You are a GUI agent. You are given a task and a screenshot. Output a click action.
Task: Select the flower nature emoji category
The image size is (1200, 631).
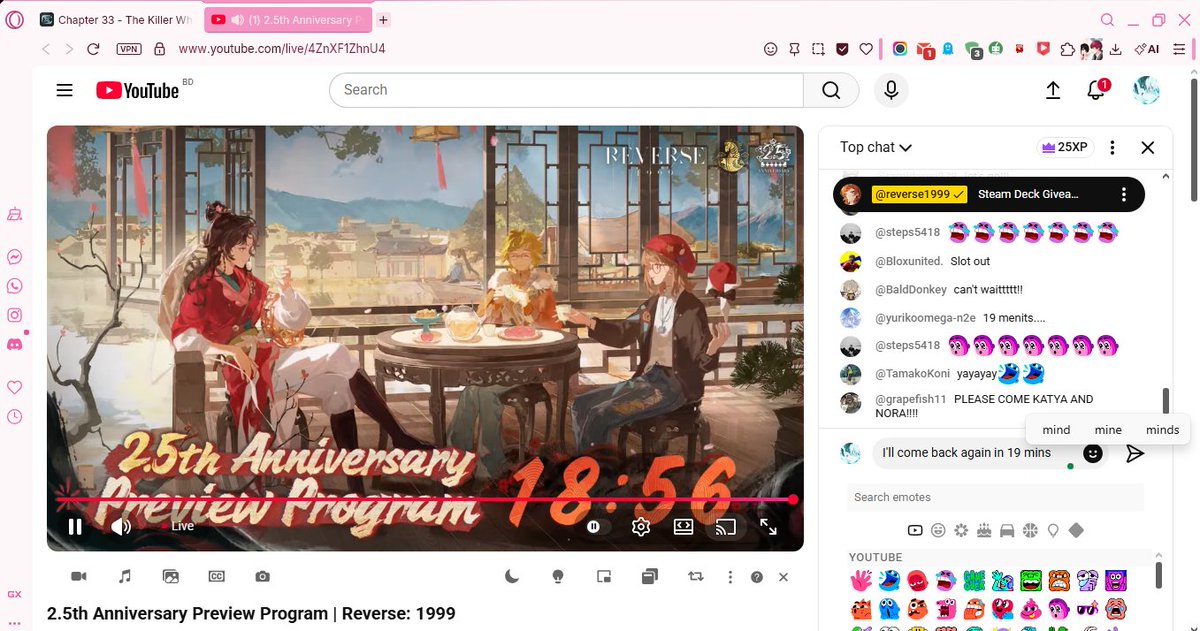pos(961,530)
